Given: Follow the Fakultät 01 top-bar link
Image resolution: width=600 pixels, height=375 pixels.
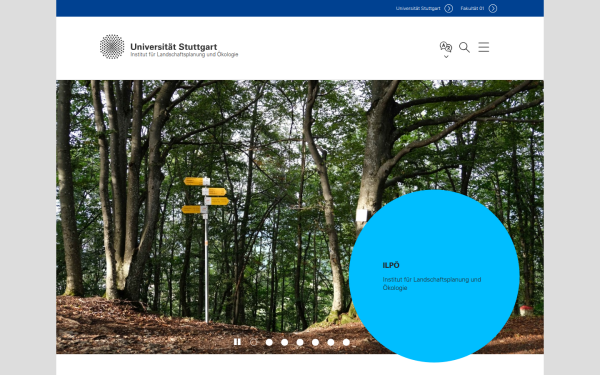Looking at the screenshot, I should coord(478,8).
